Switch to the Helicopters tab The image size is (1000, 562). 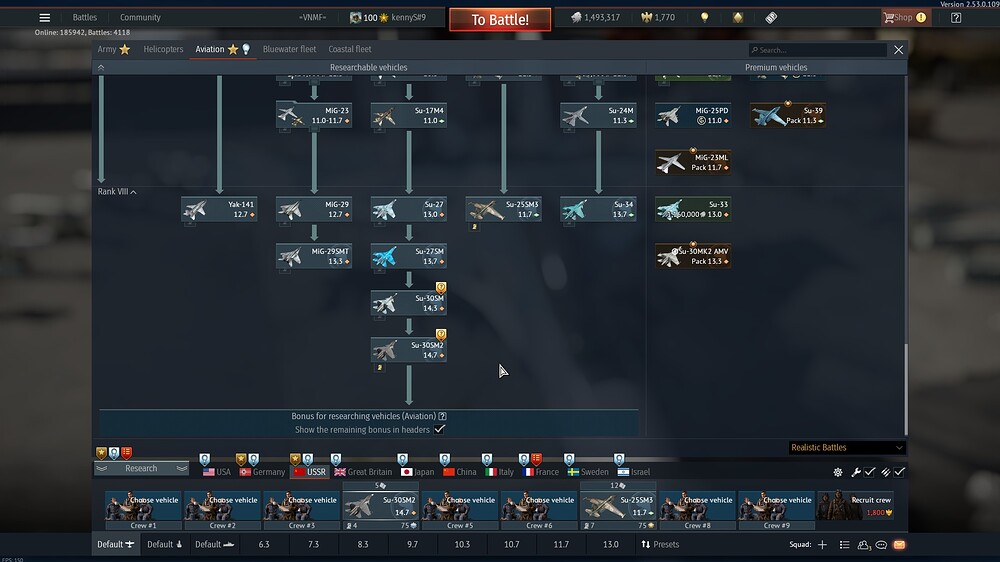pyautogui.click(x=163, y=49)
